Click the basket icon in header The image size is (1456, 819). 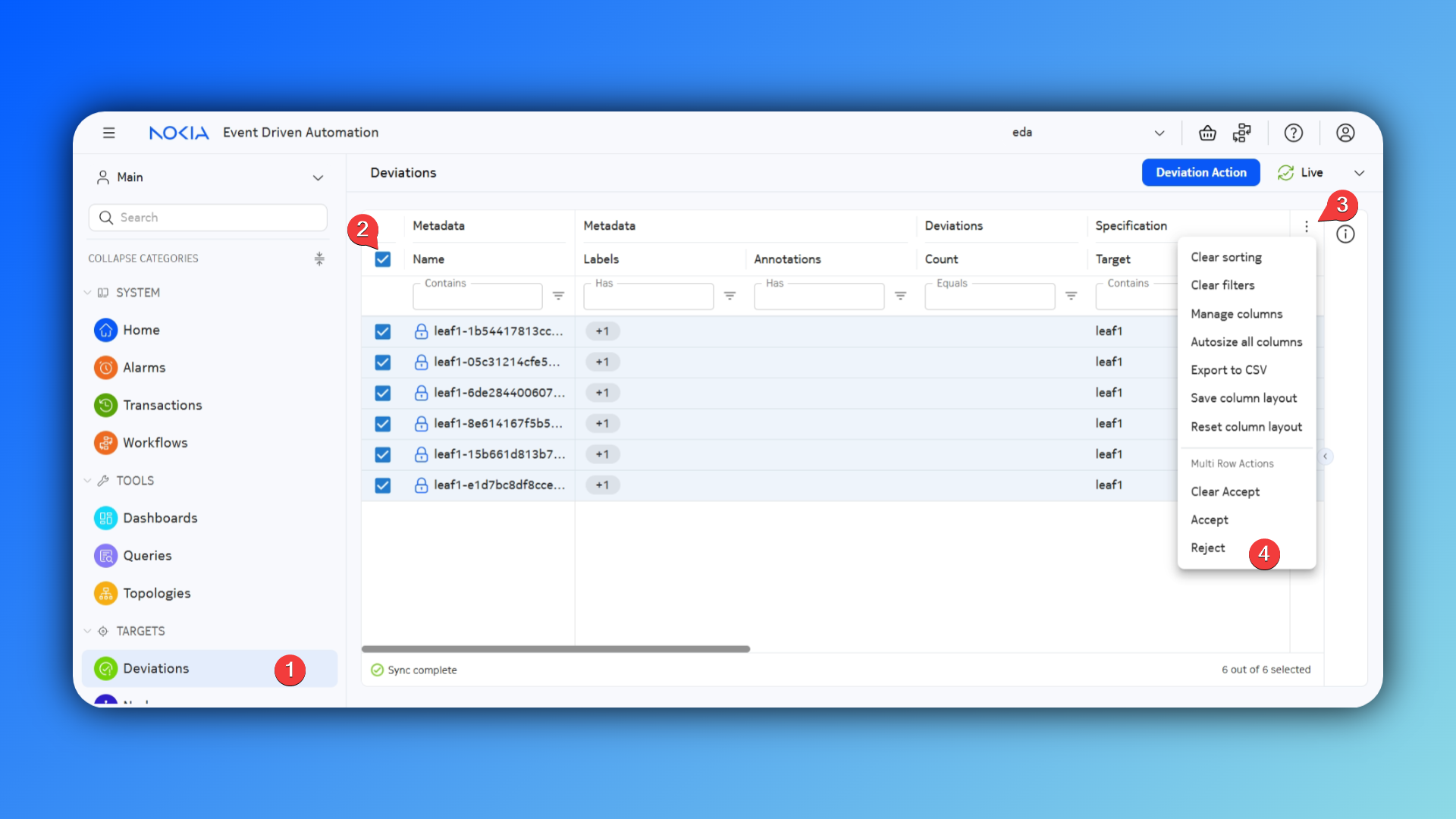(x=1207, y=133)
